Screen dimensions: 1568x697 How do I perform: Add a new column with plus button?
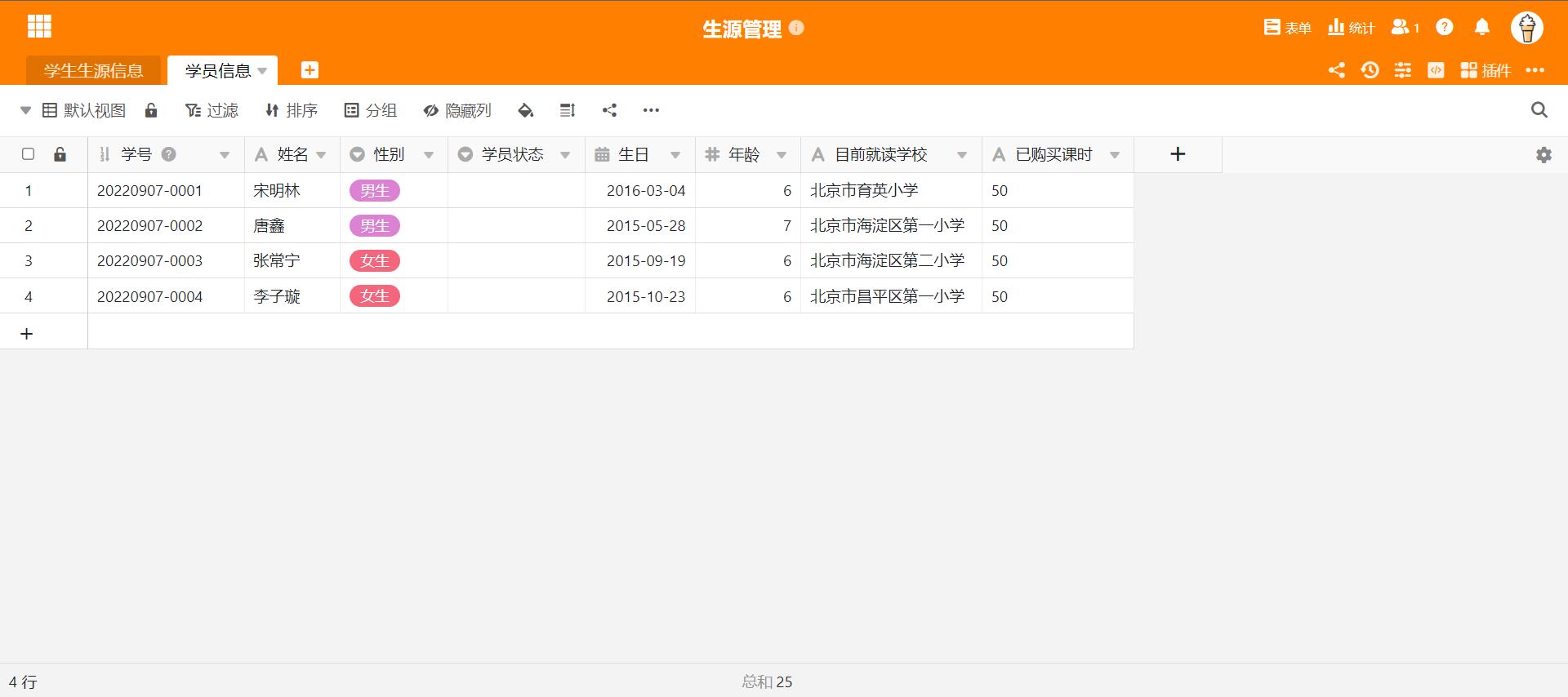[x=1178, y=154]
